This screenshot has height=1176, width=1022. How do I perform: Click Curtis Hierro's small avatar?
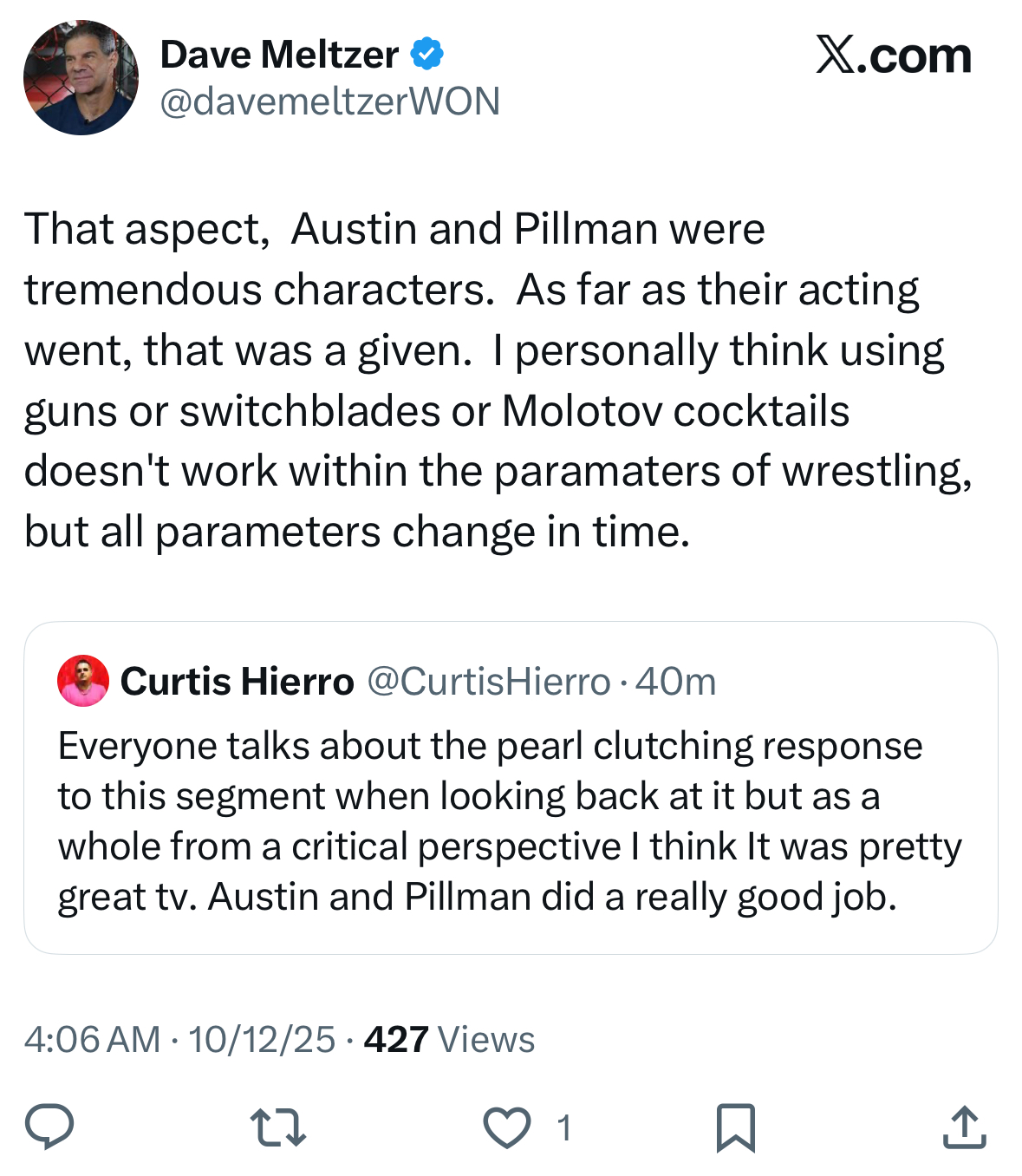pos(83,681)
